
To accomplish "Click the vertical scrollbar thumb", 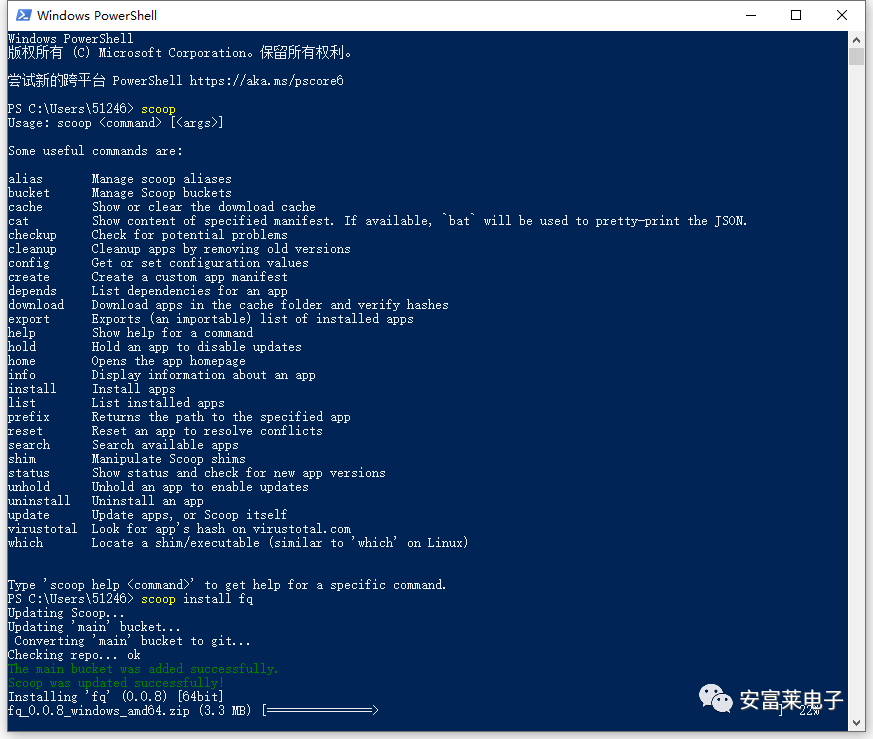I will click(856, 57).
